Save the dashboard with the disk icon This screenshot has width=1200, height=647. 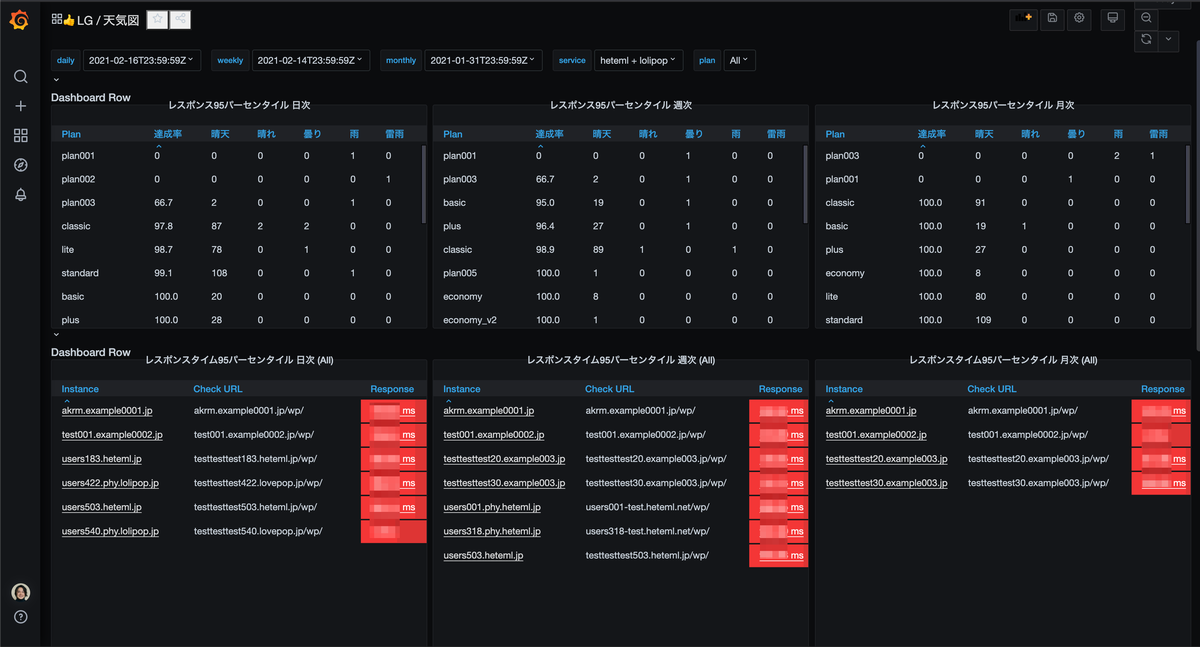(x=1052, y=18)
